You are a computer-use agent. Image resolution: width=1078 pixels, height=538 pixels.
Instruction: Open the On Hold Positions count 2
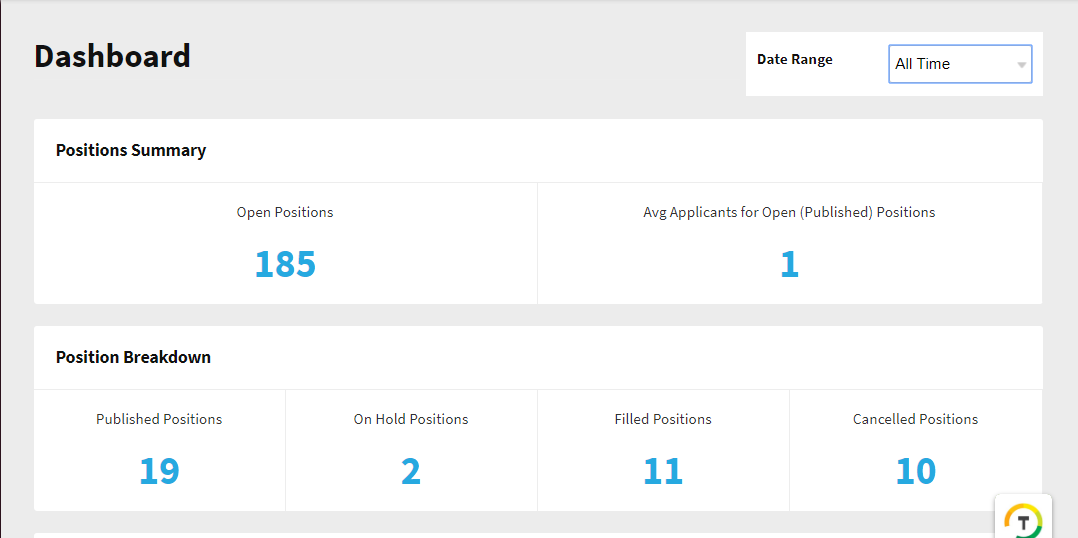(x=411, y=471)
